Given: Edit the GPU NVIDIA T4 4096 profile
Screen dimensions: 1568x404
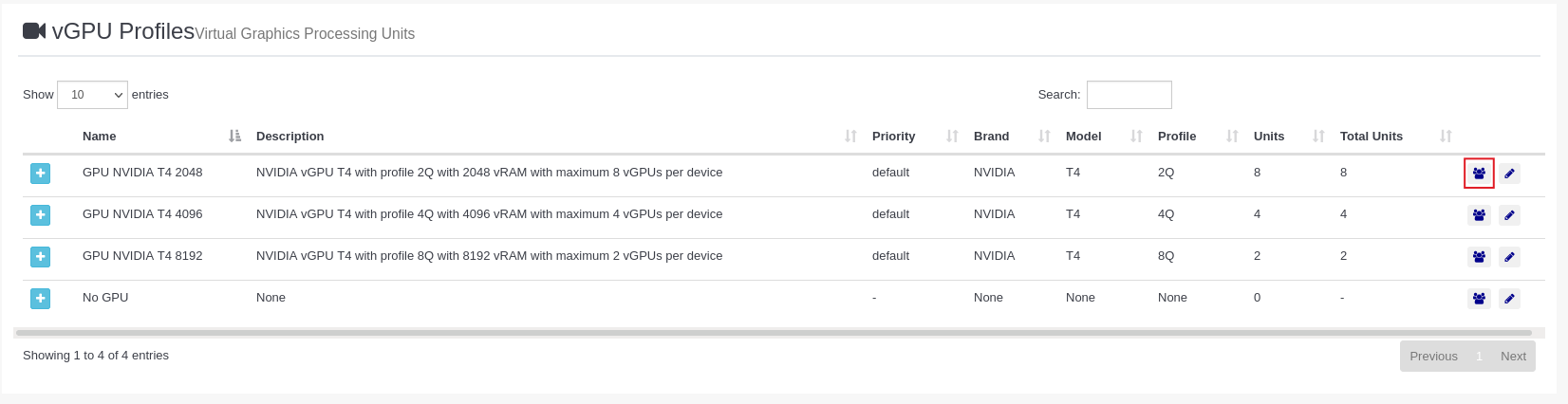Looking at the screenshot, I should [x=1509, y=215].
